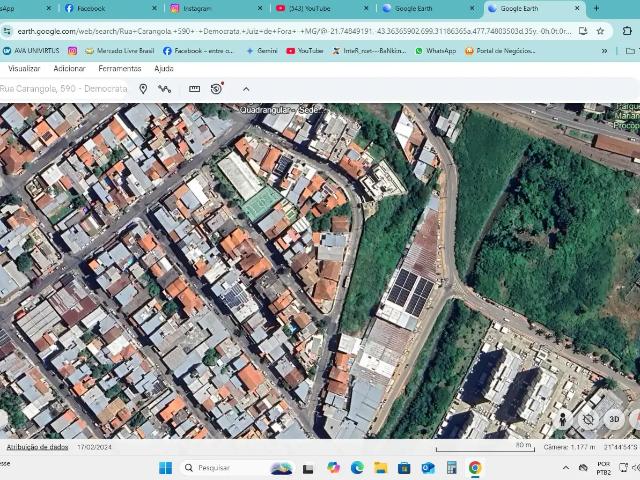640x480 pixels.
Task: Close the active Google Earth tab
Action: tap(577, 8)
